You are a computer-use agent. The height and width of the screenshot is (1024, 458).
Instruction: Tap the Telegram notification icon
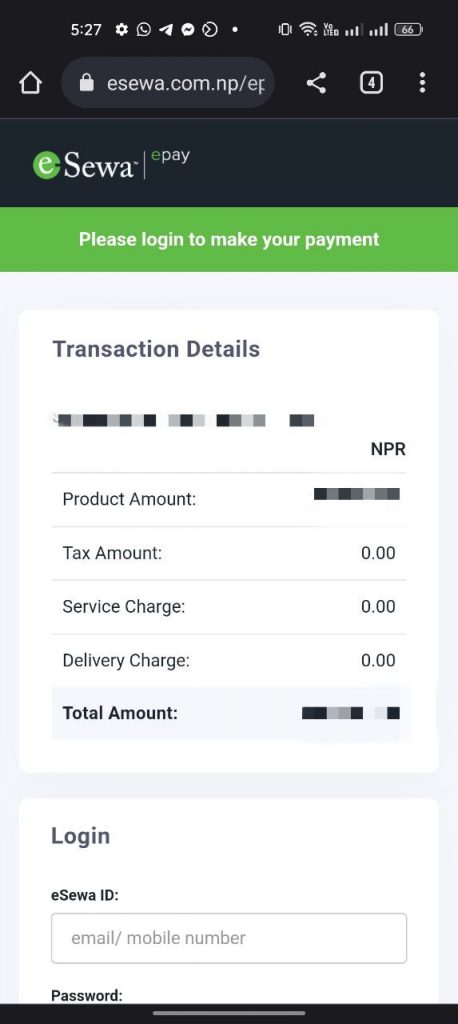[x=166, y=29]
